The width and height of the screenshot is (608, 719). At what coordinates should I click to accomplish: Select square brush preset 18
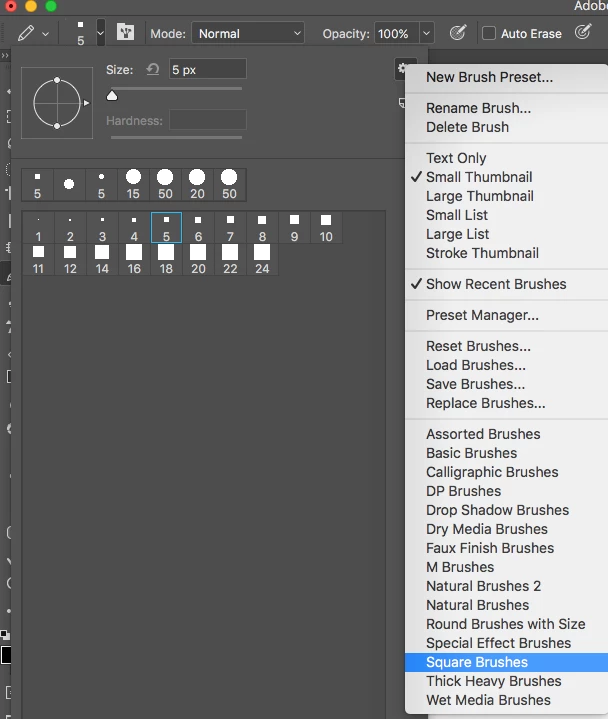(x=166, y=260)
